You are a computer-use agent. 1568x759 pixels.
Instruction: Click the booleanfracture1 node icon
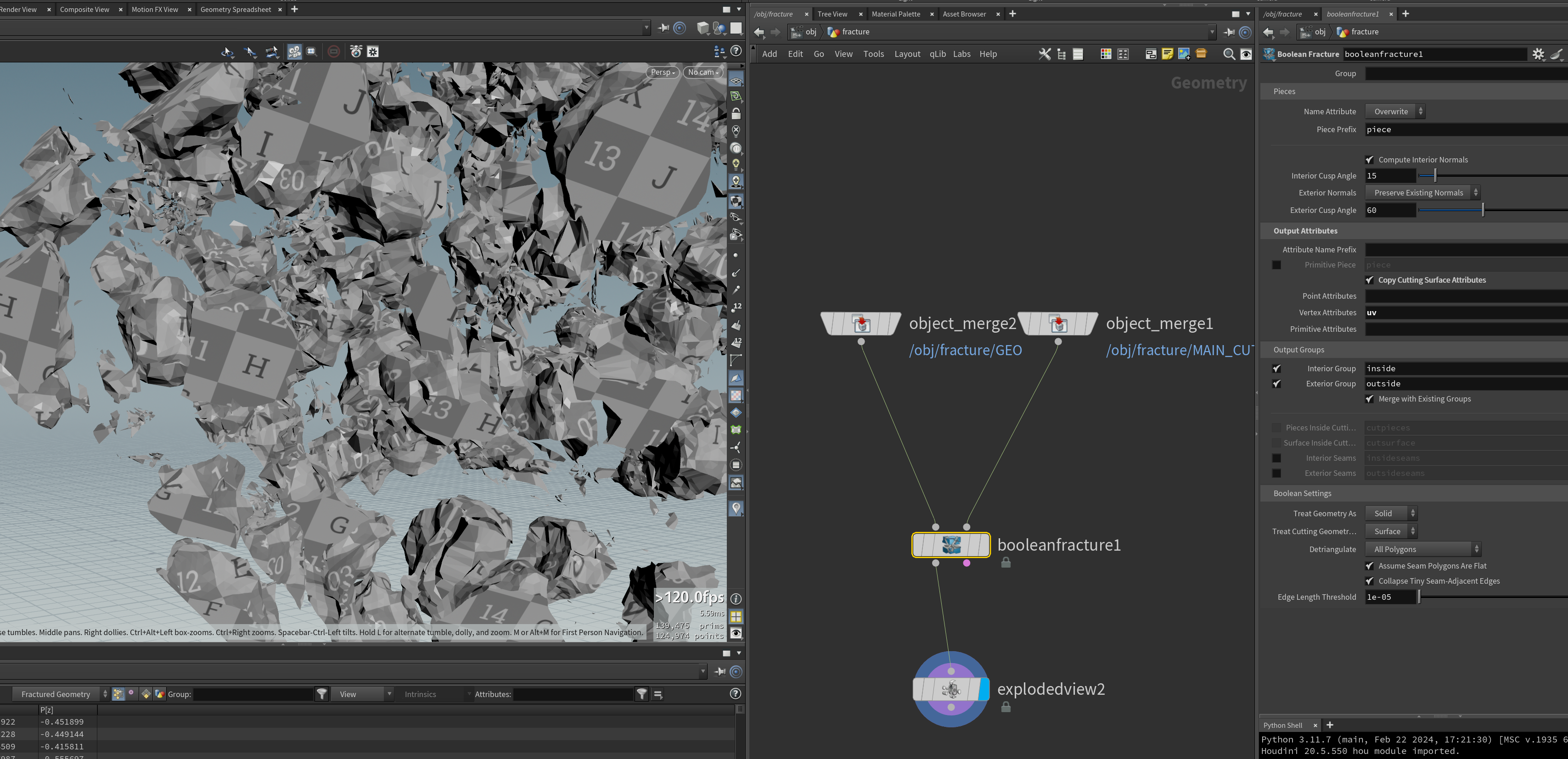(951, 544)
